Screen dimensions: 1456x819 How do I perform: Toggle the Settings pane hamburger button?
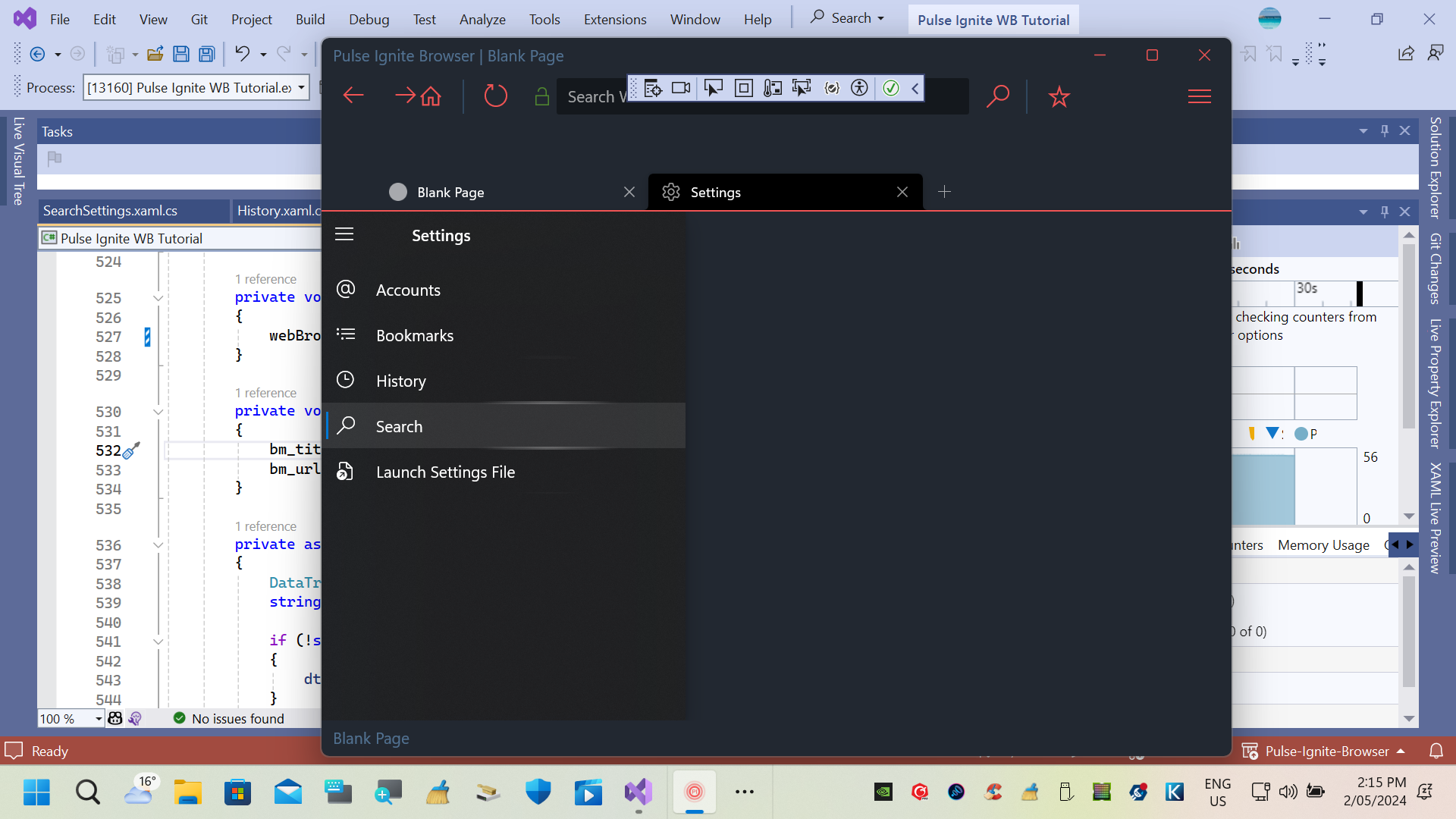(x=344, y=234)
